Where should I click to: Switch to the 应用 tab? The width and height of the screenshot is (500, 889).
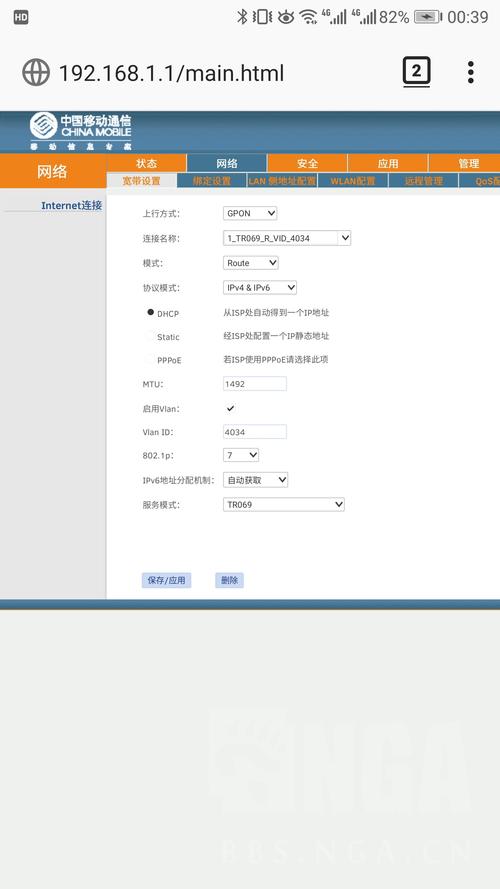[x=388, y=163]
